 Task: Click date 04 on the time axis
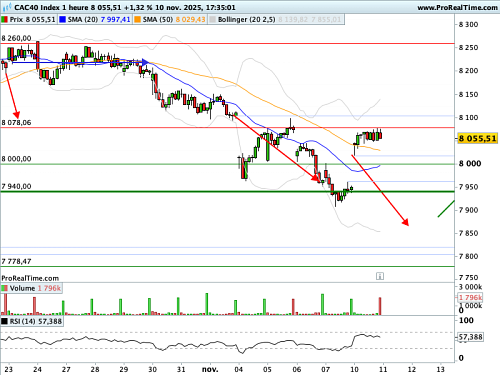click(239, 369)
